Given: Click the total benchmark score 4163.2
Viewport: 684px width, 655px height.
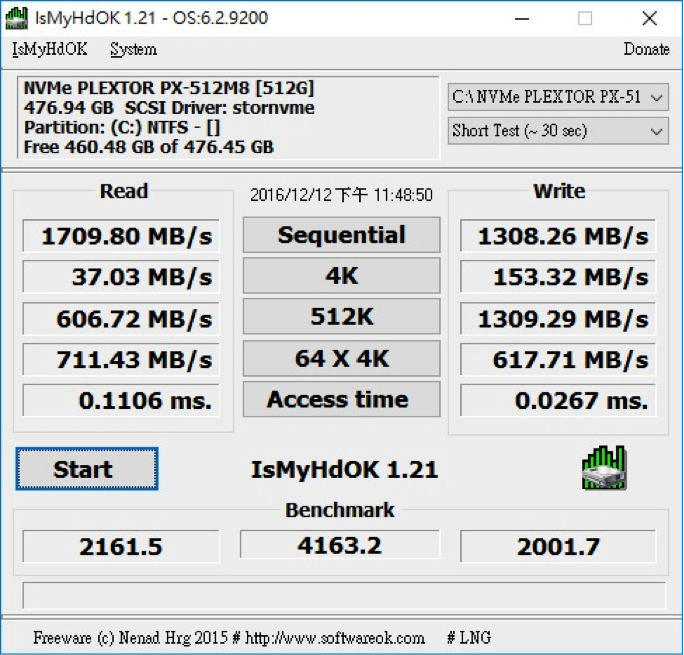Looking at the screenshot, I should 340,545.
